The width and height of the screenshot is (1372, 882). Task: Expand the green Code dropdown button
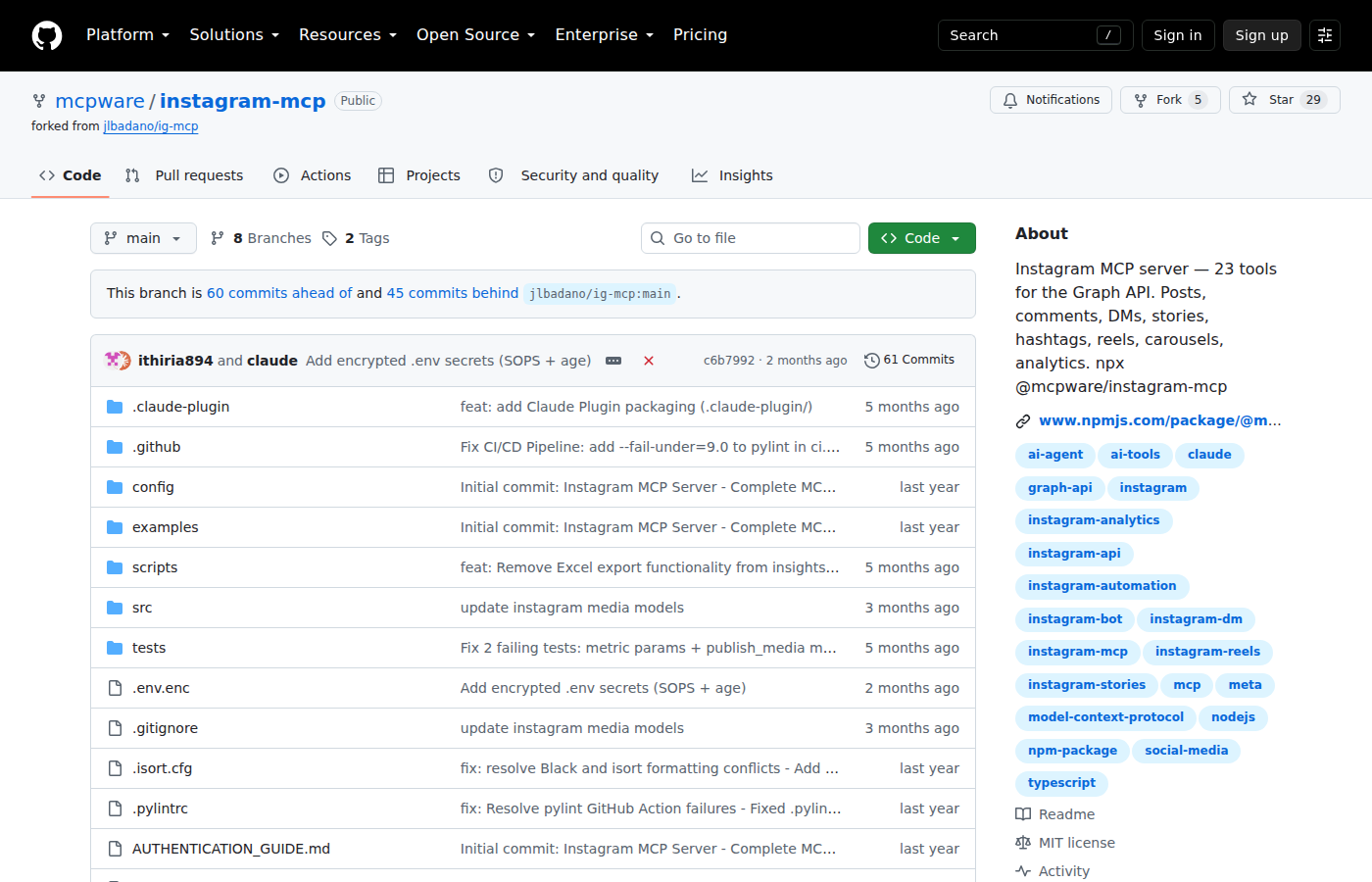coord(921,238)
